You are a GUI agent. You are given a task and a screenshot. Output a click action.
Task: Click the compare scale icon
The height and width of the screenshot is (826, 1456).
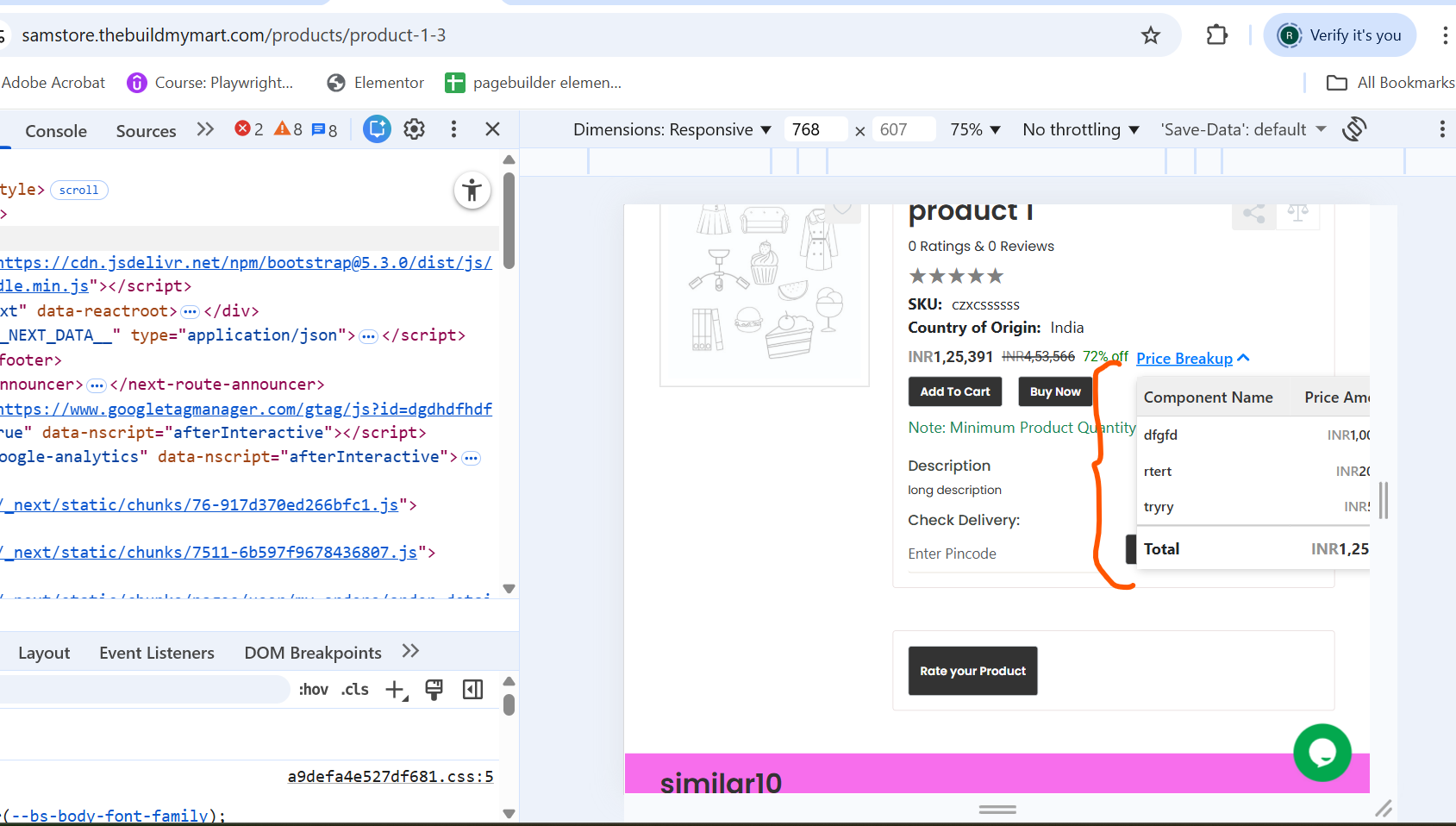click(x=1298, y=214)
